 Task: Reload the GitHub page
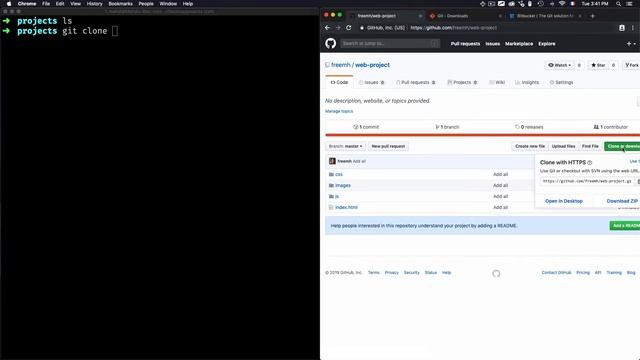[349, 28]
